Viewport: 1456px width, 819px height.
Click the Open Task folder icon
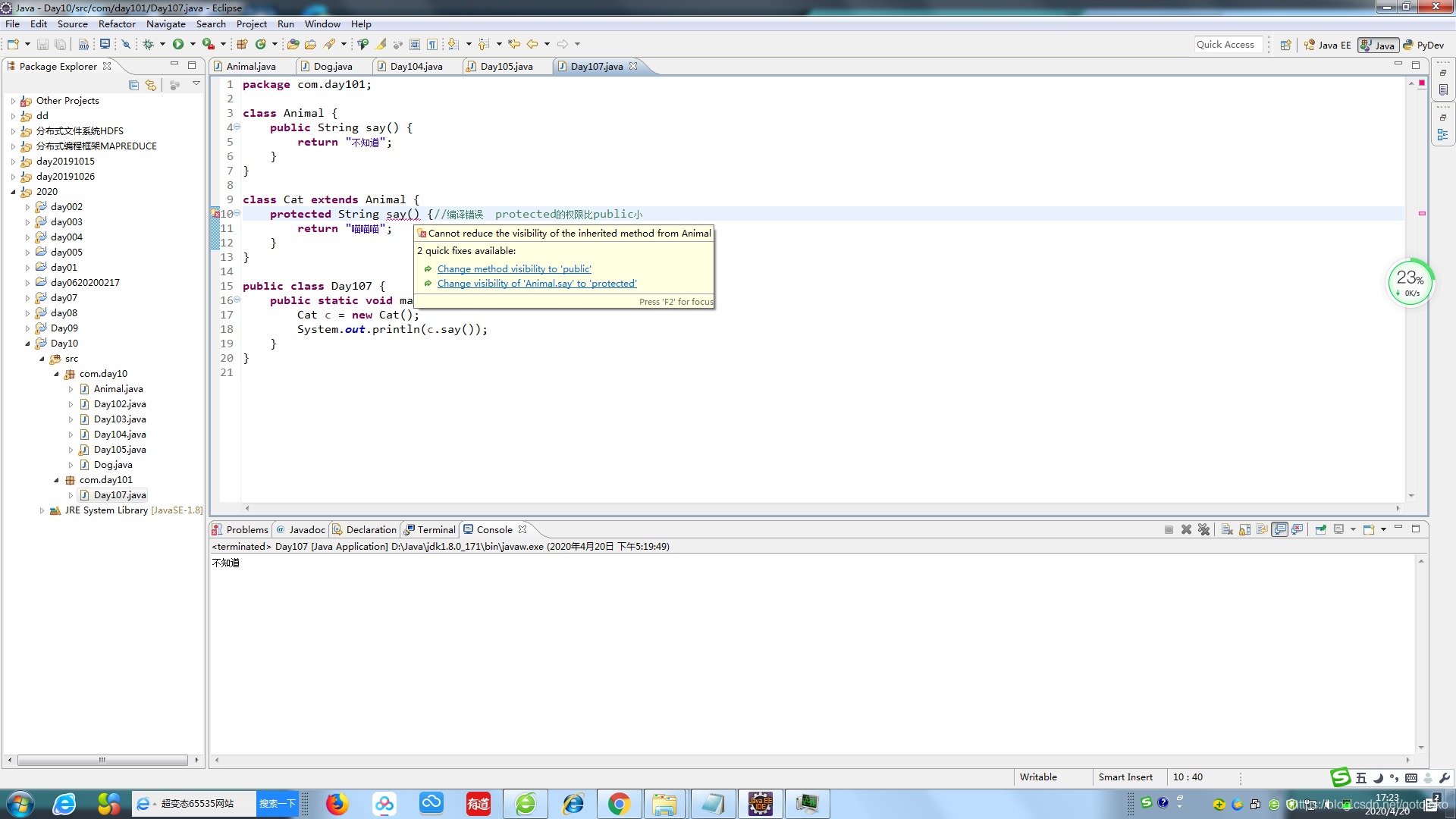coord(310,44)
